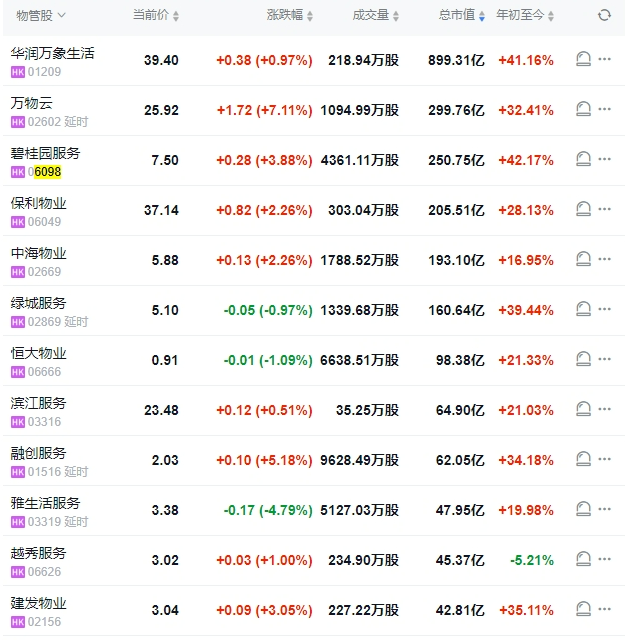625x640 pixels.
Task: Set alert bell for 越秀服务
Action: (x=583, y=559)
